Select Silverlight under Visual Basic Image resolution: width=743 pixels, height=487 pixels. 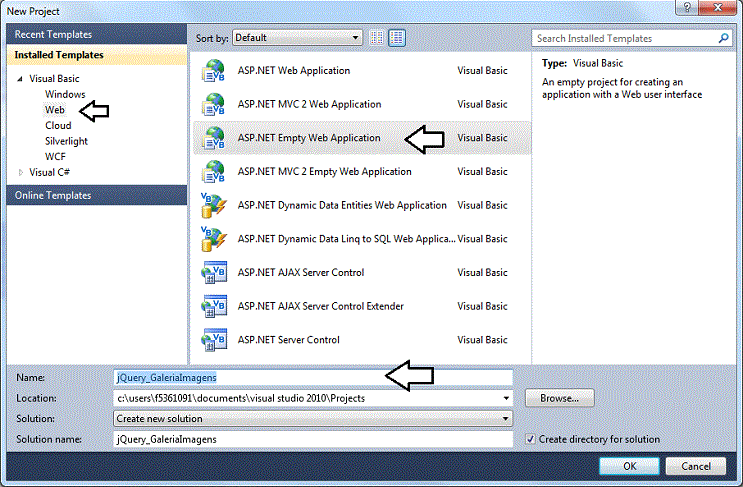point(66,141)
